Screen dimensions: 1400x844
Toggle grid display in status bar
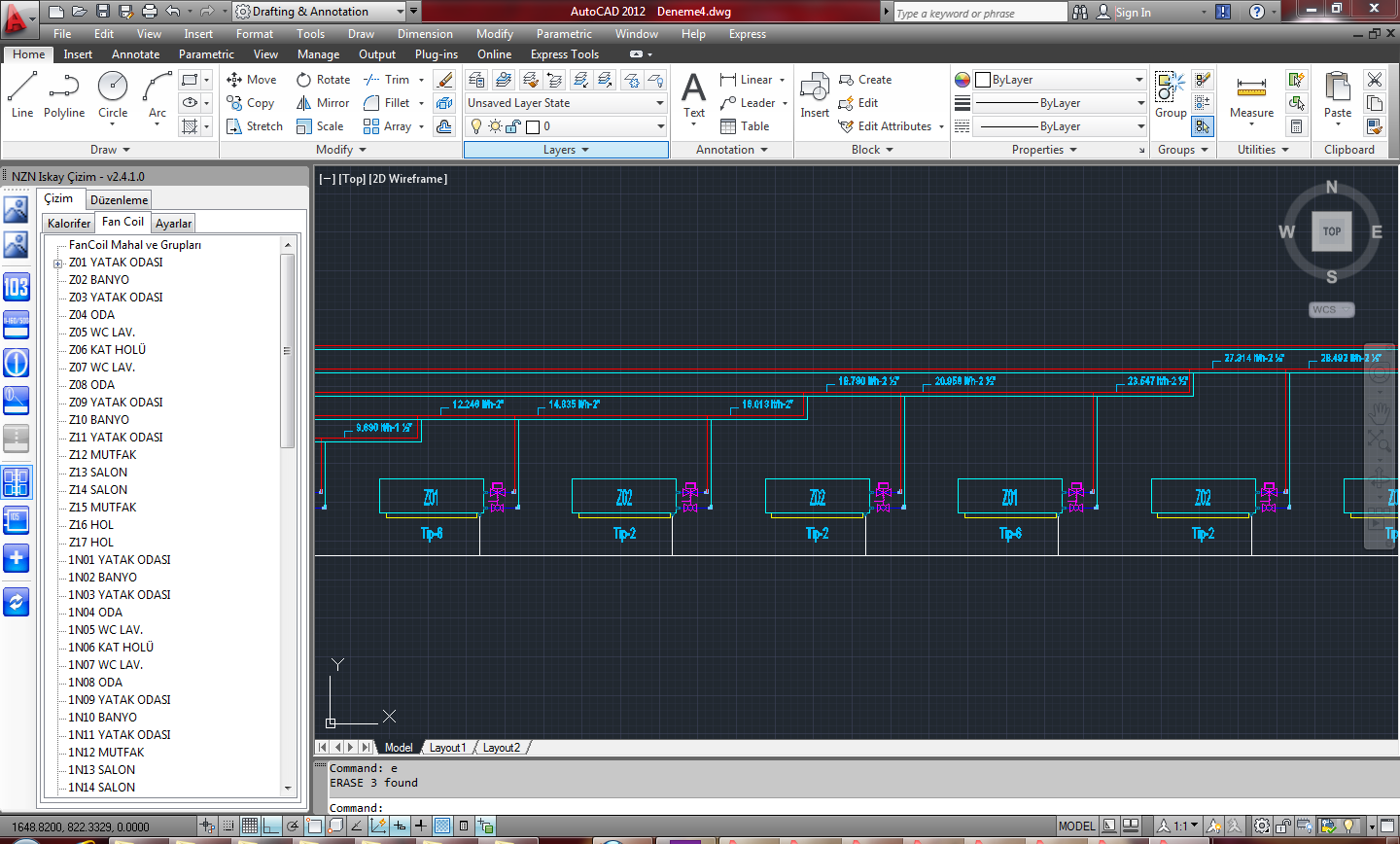[x=250, y=826]
